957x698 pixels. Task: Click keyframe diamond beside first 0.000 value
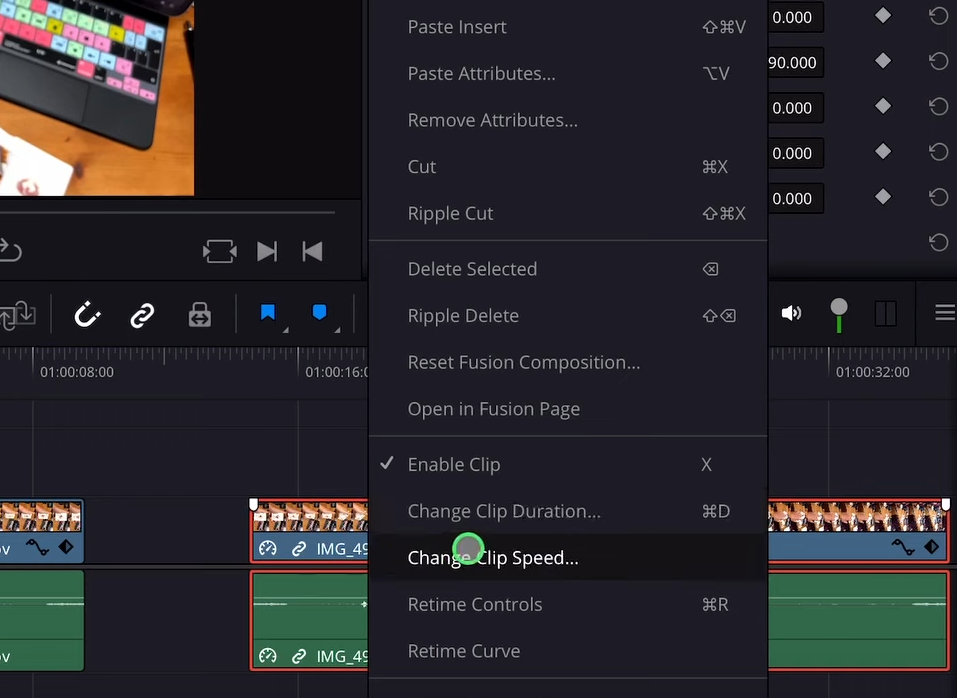(x=883, y=16)
